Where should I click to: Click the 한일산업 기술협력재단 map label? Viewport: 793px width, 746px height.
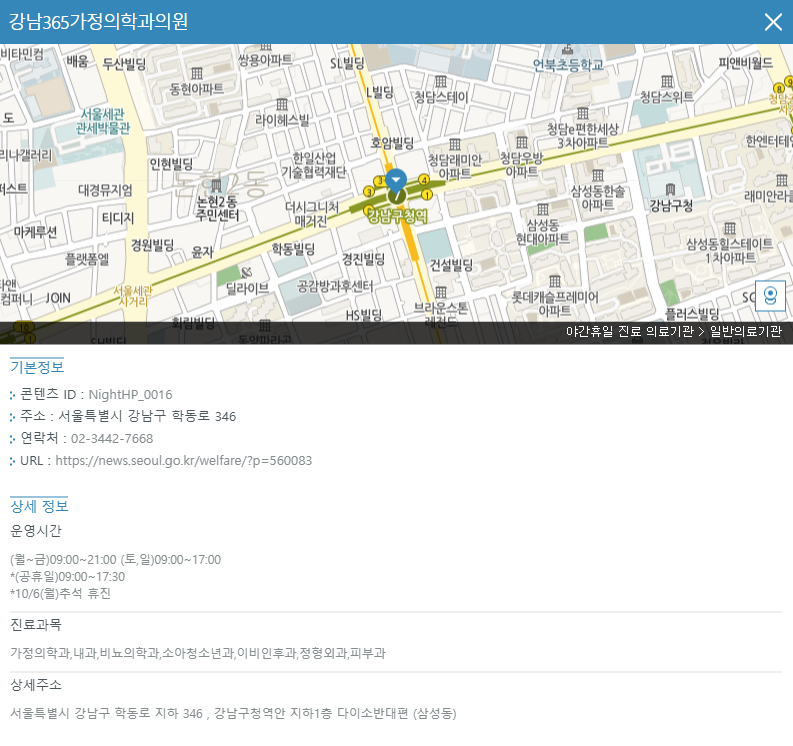click(314, 165)
